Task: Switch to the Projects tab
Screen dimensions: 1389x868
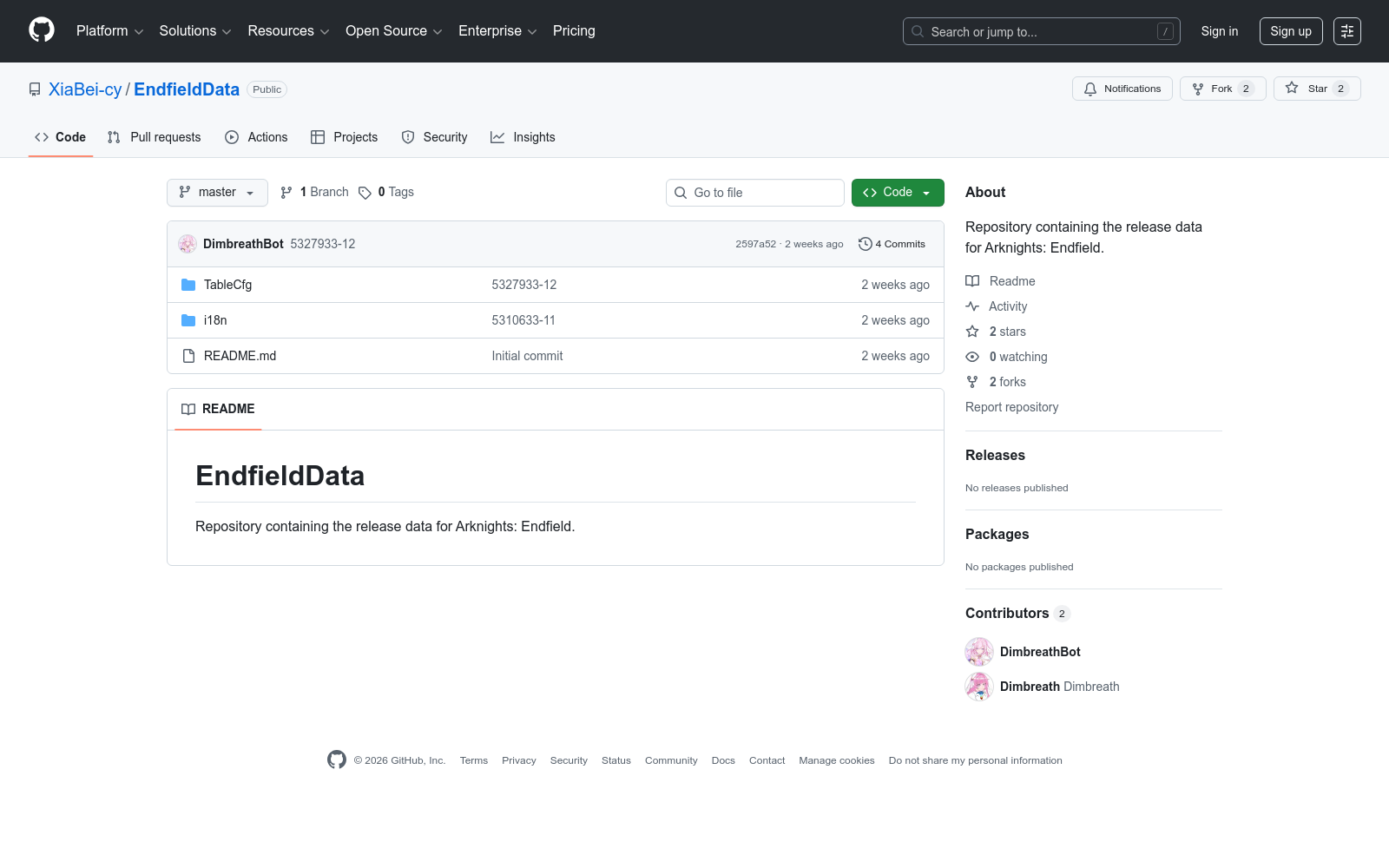Action: pyautogui.click(x=345, y=137)
